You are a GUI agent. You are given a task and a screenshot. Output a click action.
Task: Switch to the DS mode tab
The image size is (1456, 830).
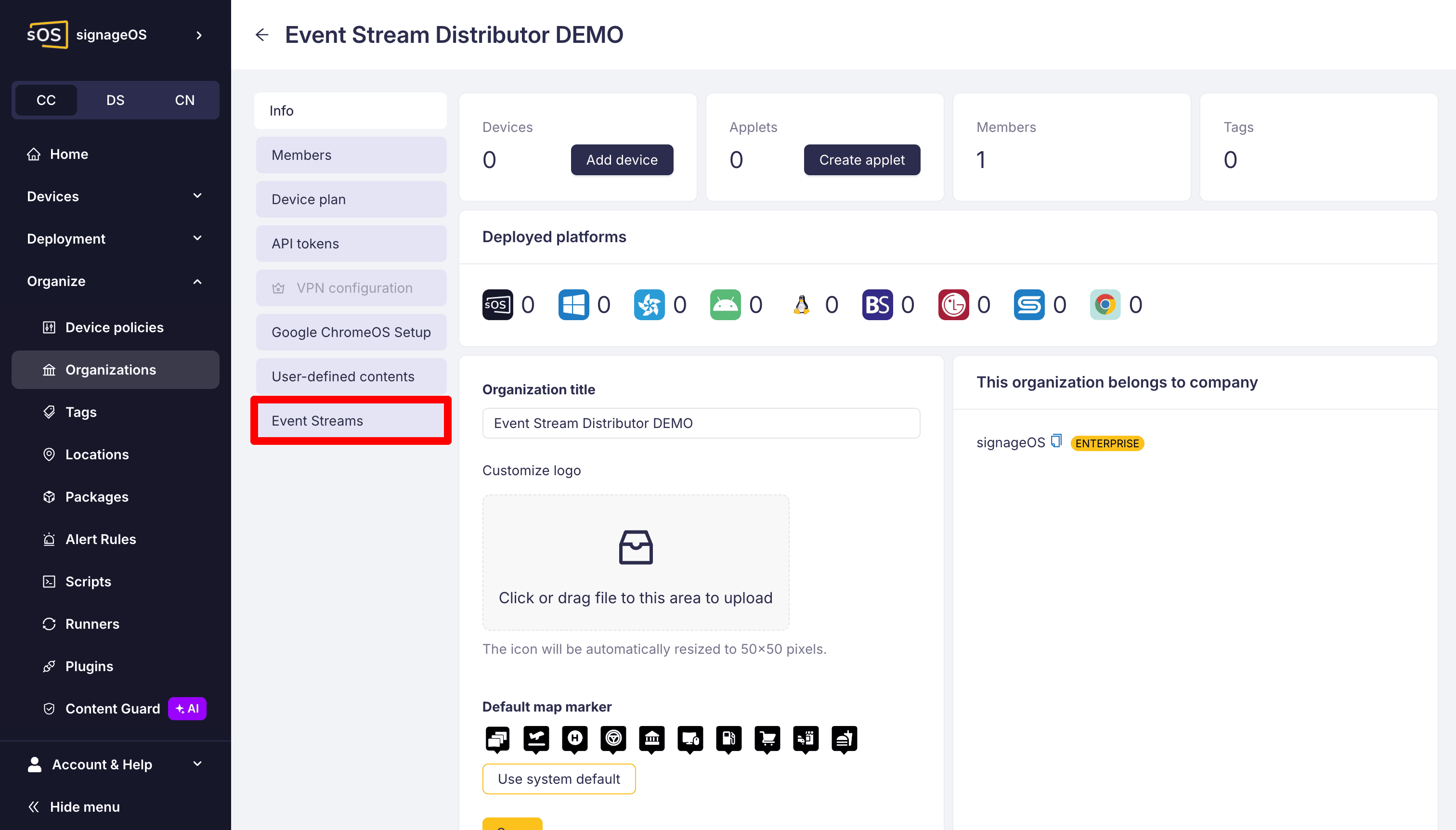click(115, 100)
